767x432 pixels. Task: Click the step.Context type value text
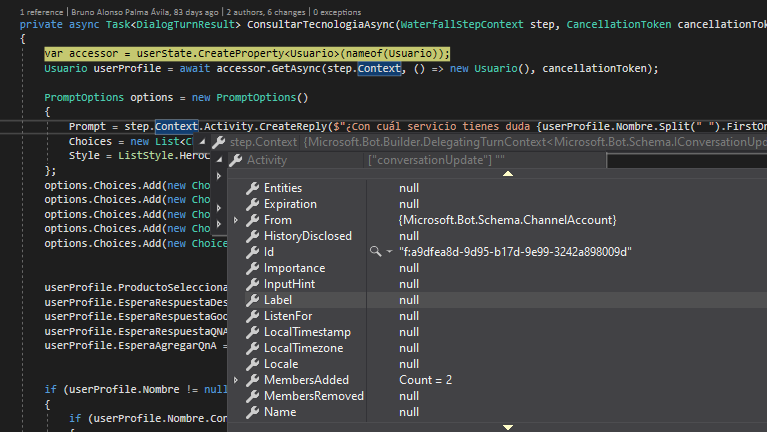[x=535, y=142]
